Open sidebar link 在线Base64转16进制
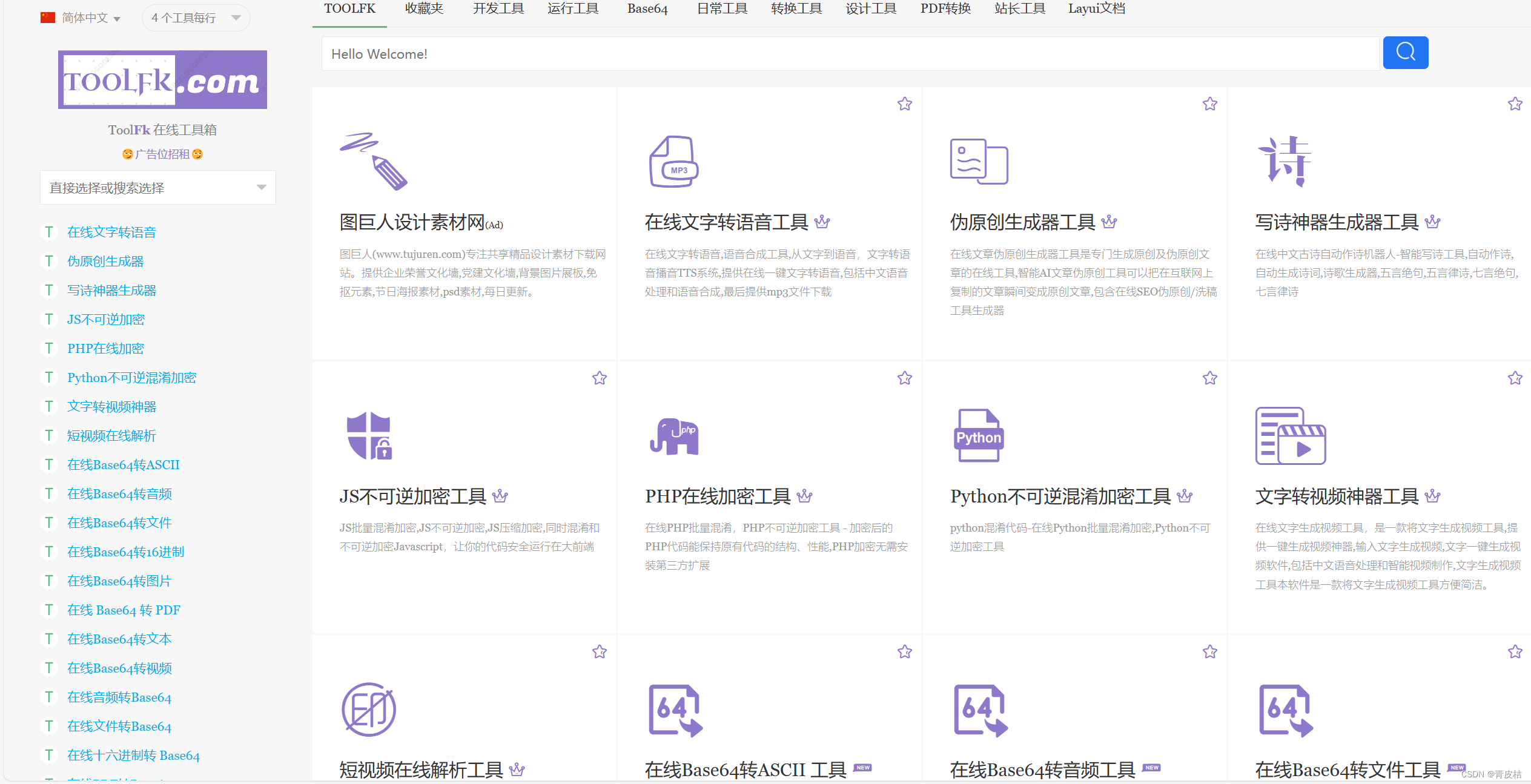The width and height of the screenshot is (1531, 784). tap(126, 552)
